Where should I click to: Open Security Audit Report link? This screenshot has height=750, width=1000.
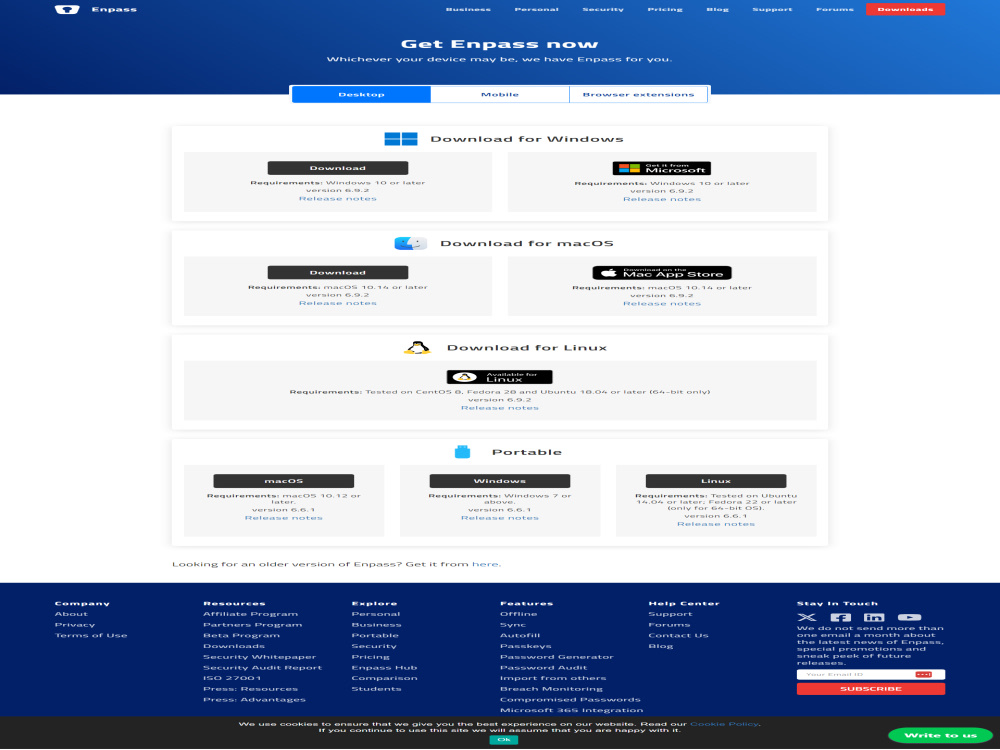pyautogui.click(x=262, y=668)
